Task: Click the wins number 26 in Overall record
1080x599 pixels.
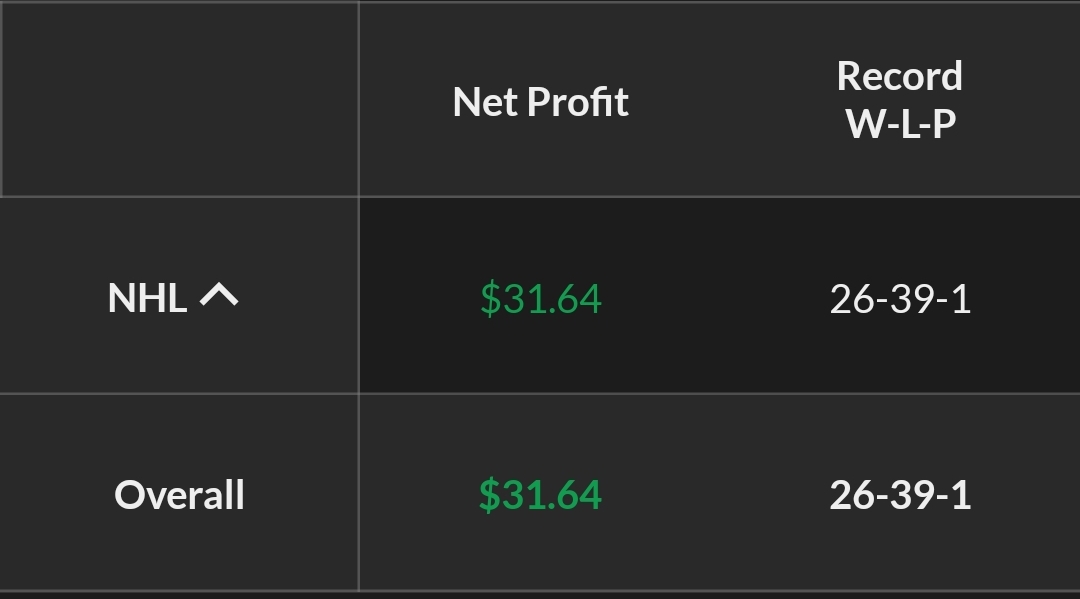Action: click(x=852, y=495)
